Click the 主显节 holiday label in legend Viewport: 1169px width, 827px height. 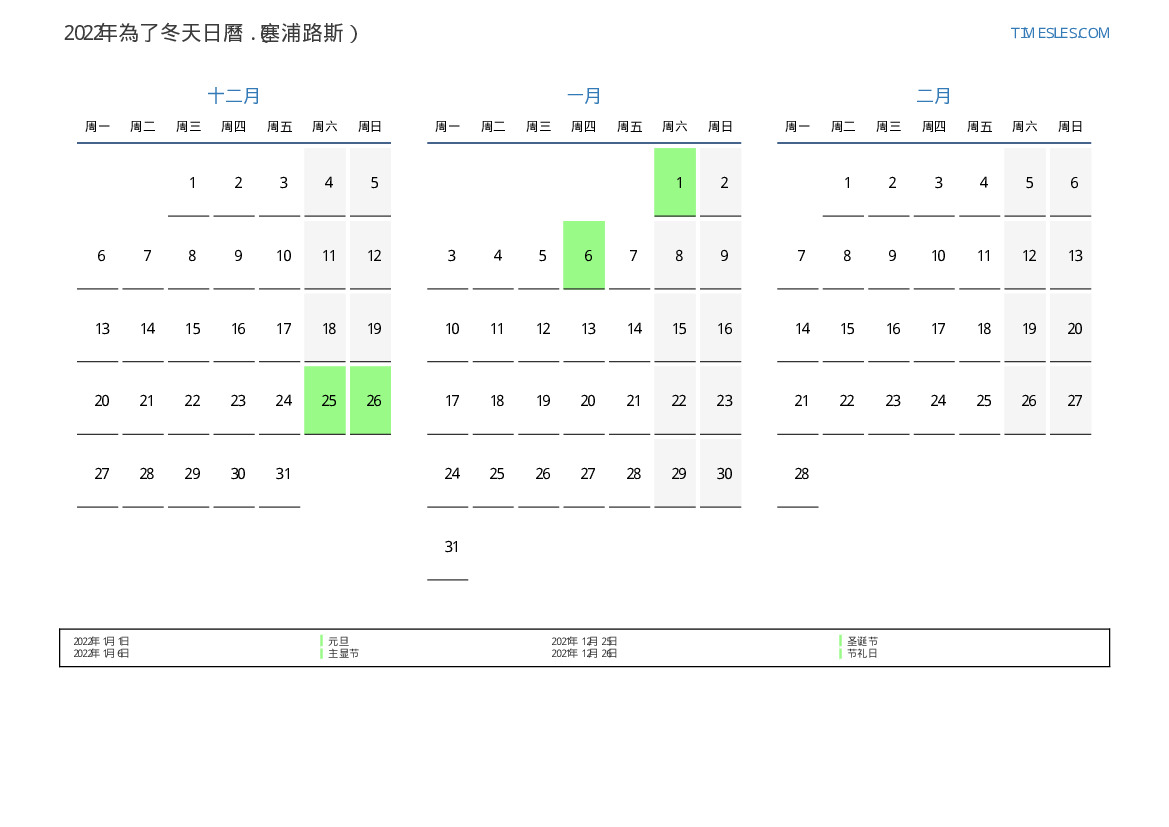point(343,653)
